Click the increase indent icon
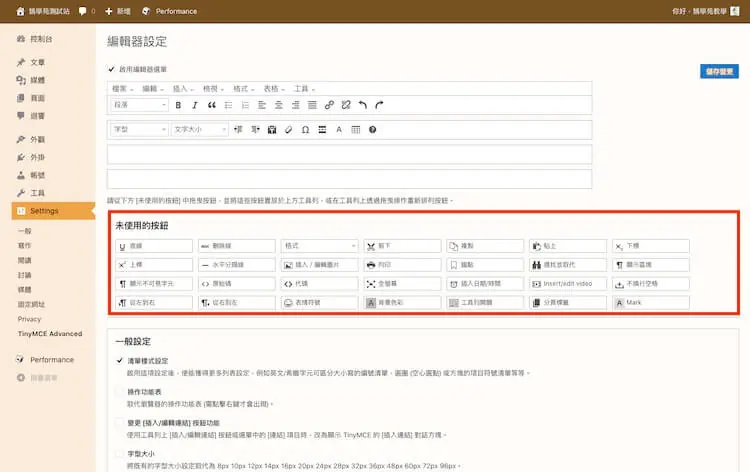Screen dimensions: 750x472 255,130
